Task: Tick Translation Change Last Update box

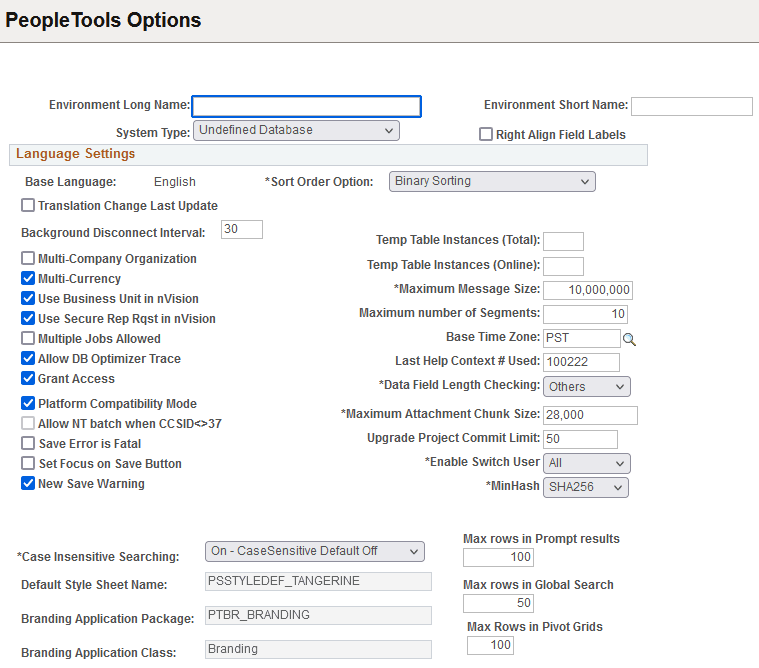Action: pyautogui.click(x=28, y=205)
